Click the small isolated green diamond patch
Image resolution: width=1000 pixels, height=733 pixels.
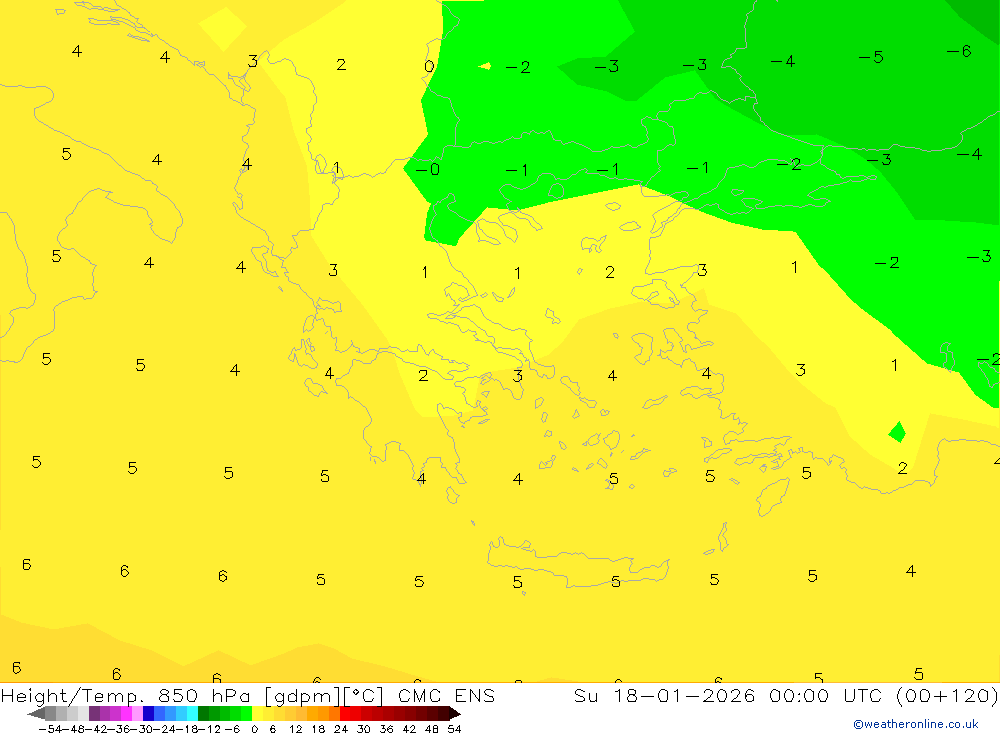point(897,432)
